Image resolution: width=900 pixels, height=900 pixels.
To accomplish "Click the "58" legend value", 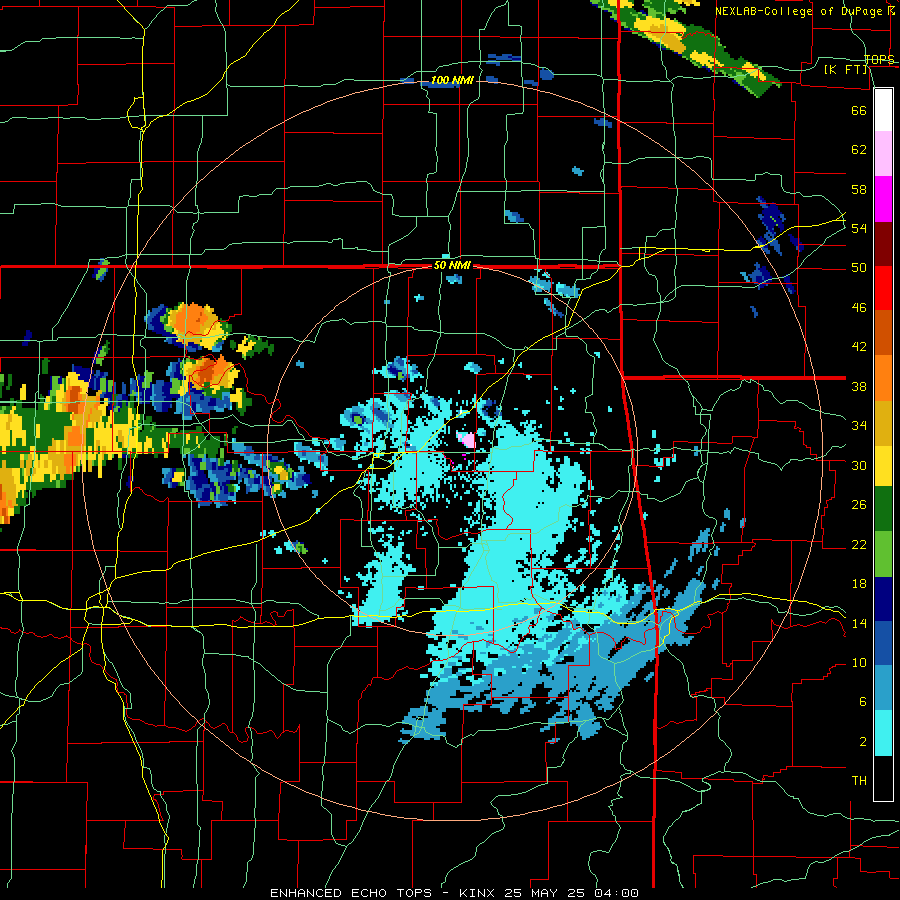I will 859,189.
